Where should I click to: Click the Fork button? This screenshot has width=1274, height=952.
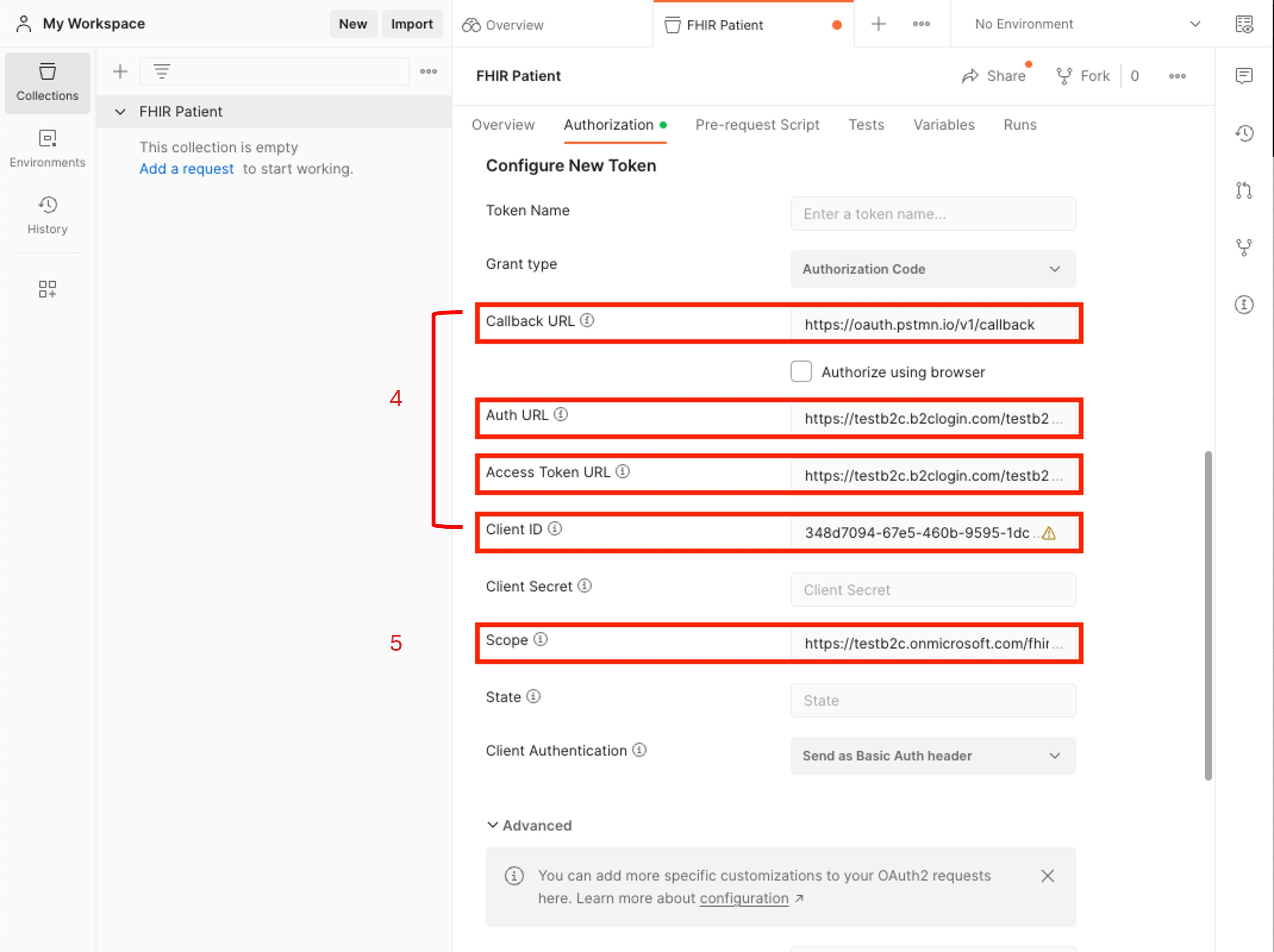pos(1083,76)
